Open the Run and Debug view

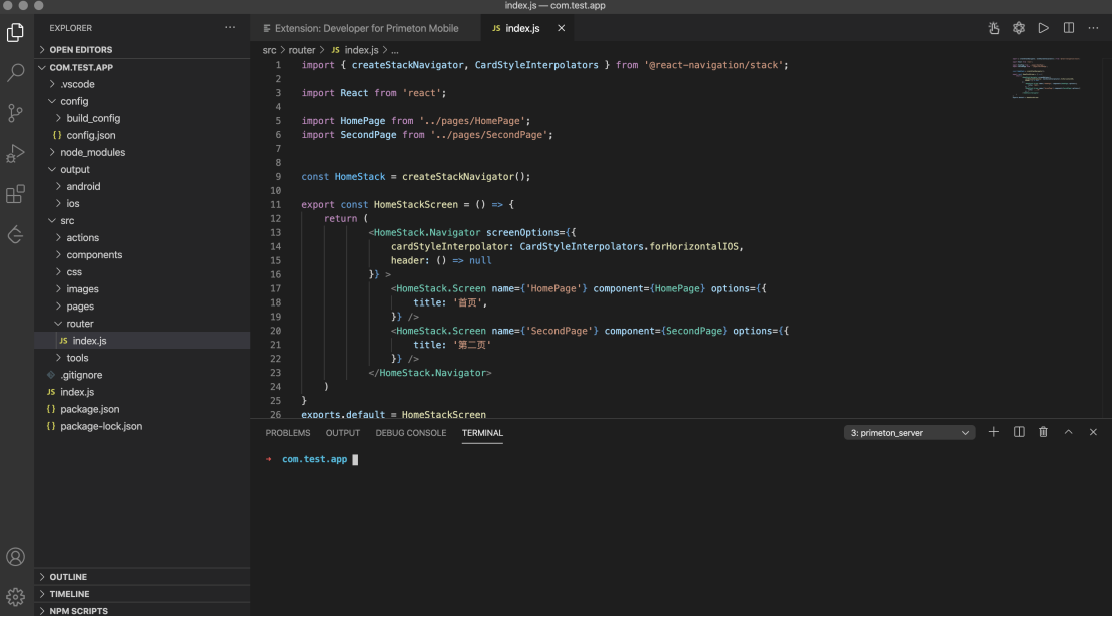click(x=16, y=154)
